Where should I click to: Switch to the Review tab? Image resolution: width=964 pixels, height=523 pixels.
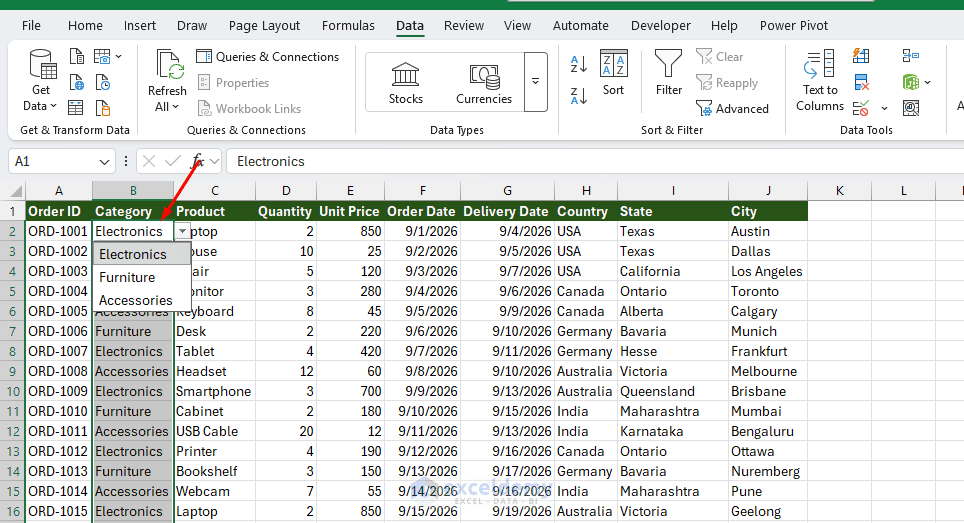coord(464,26)
